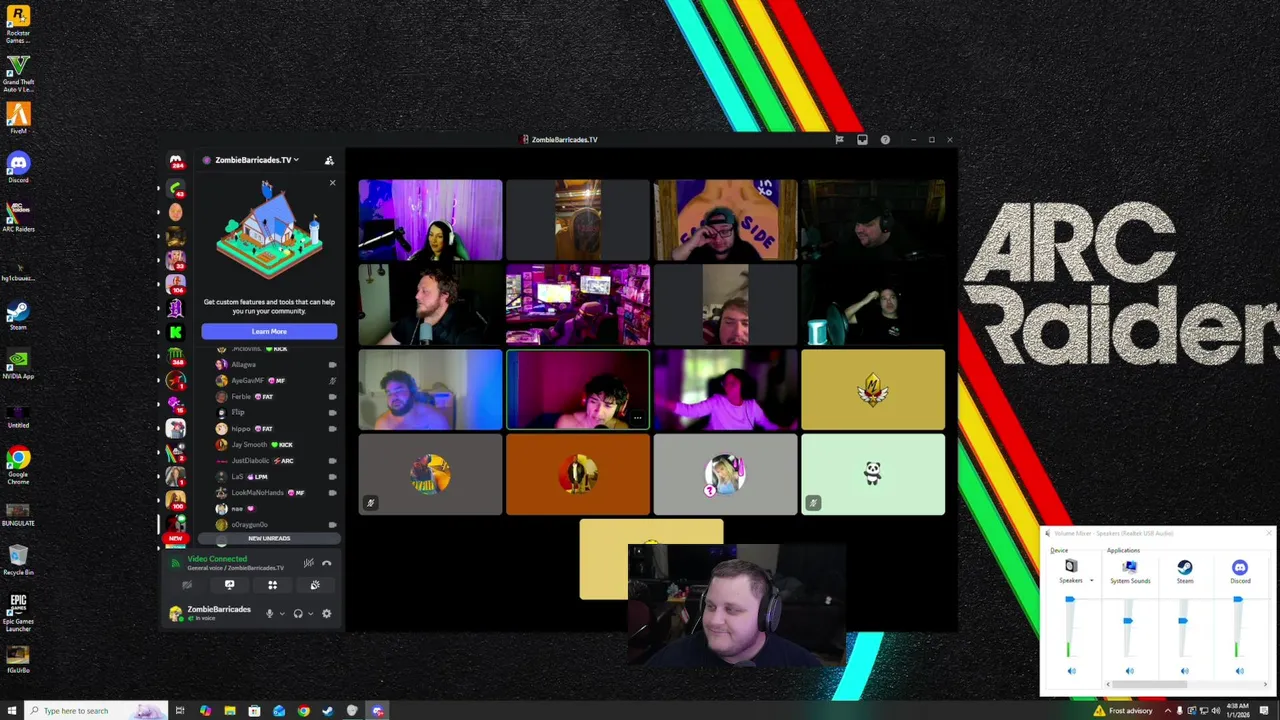Open Rockstar Games desktop shortcut

[18, 23]
